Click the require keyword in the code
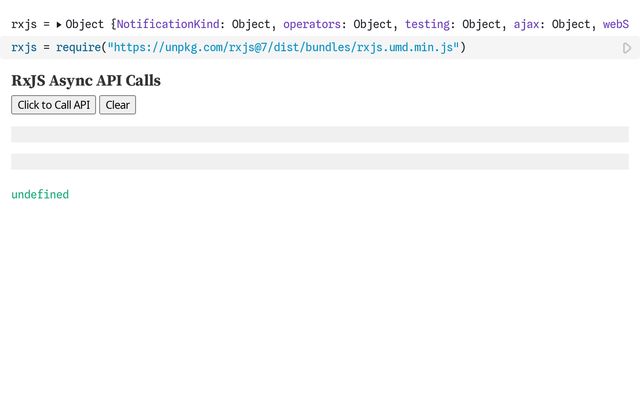This screenshot has height=400, width=640. 75,48
